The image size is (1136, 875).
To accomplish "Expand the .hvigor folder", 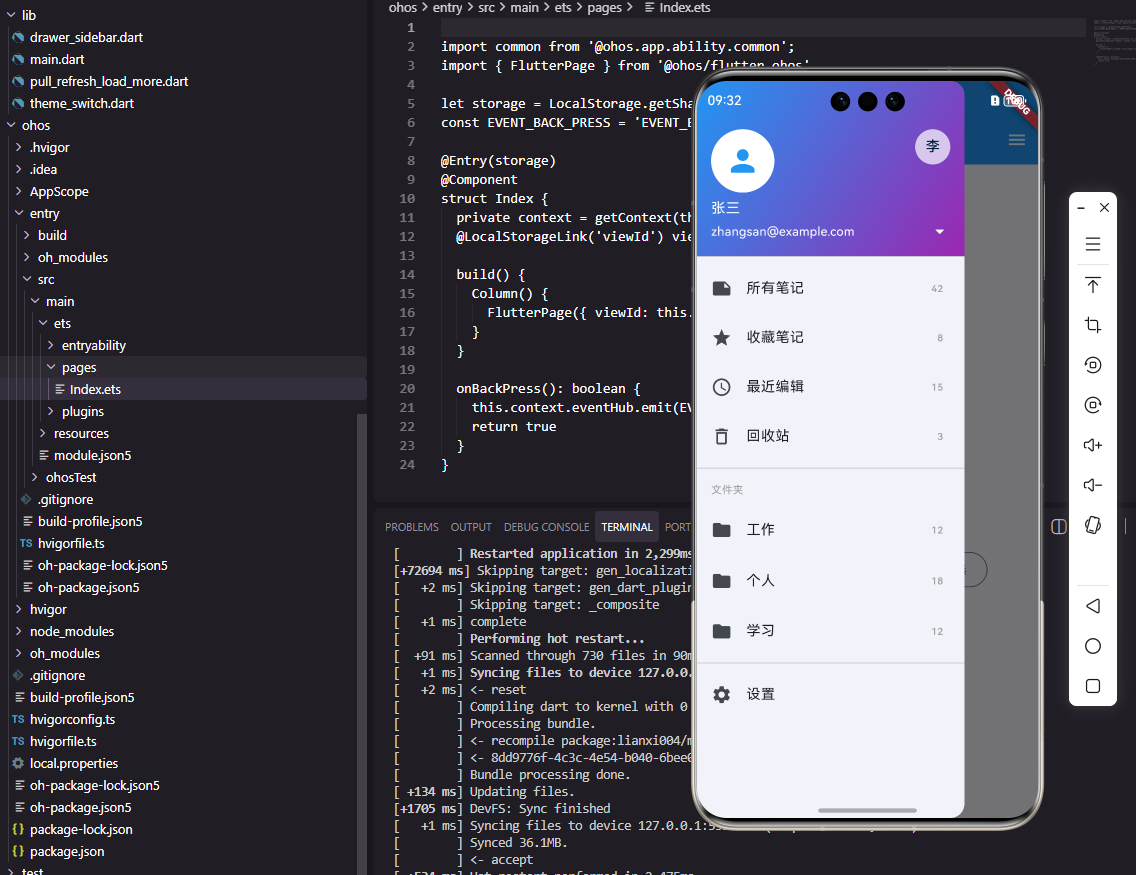I will [19, 147].
